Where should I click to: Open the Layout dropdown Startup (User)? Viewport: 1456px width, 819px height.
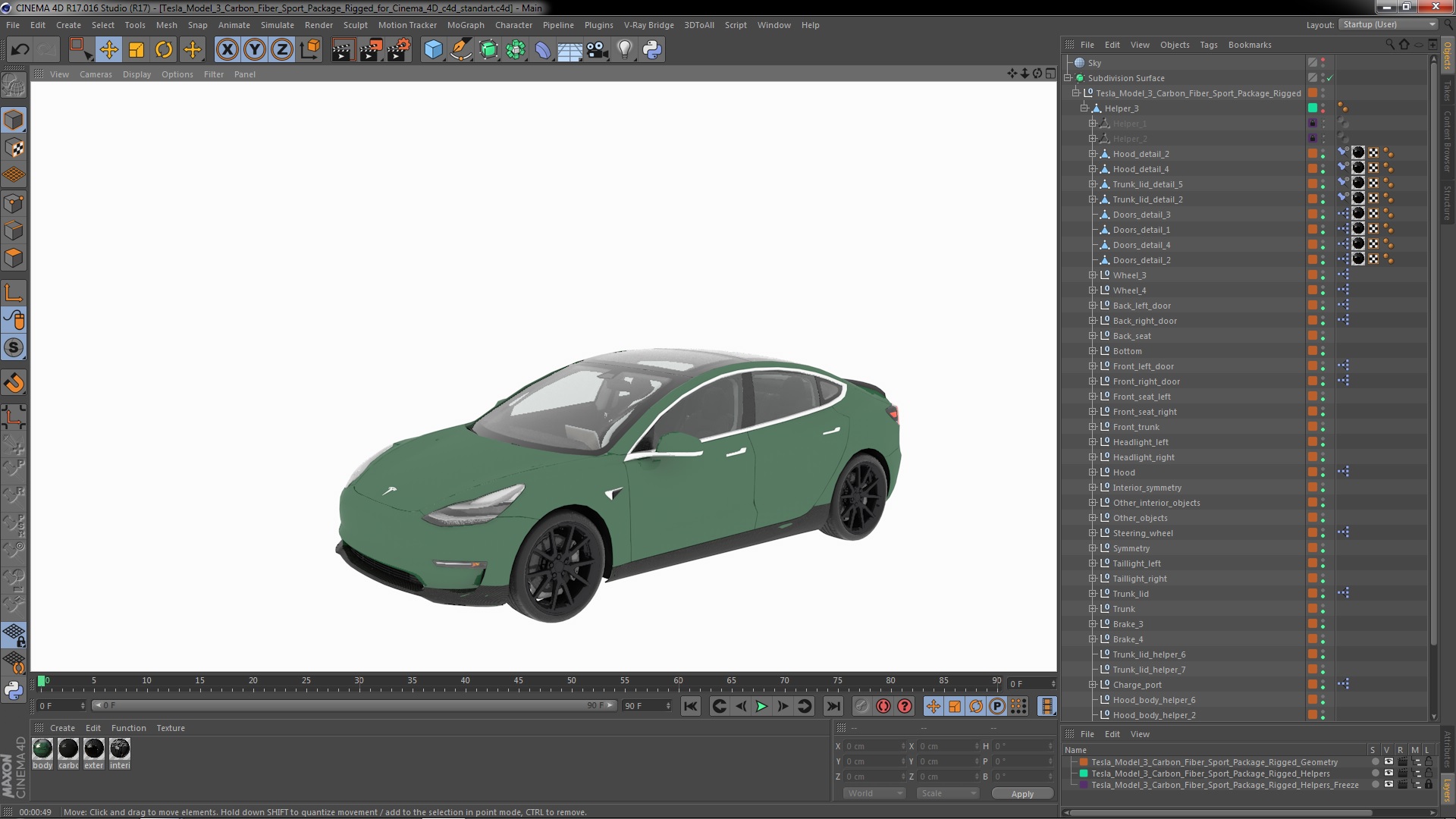1388,25
